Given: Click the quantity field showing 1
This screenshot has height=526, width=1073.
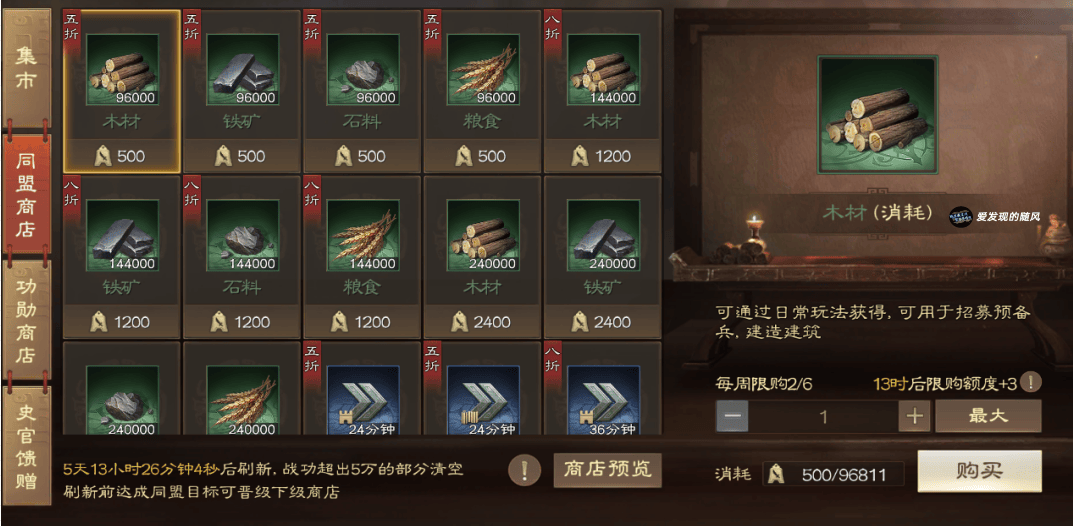Looking at the screenshot, I should click(x=824, y=417).
